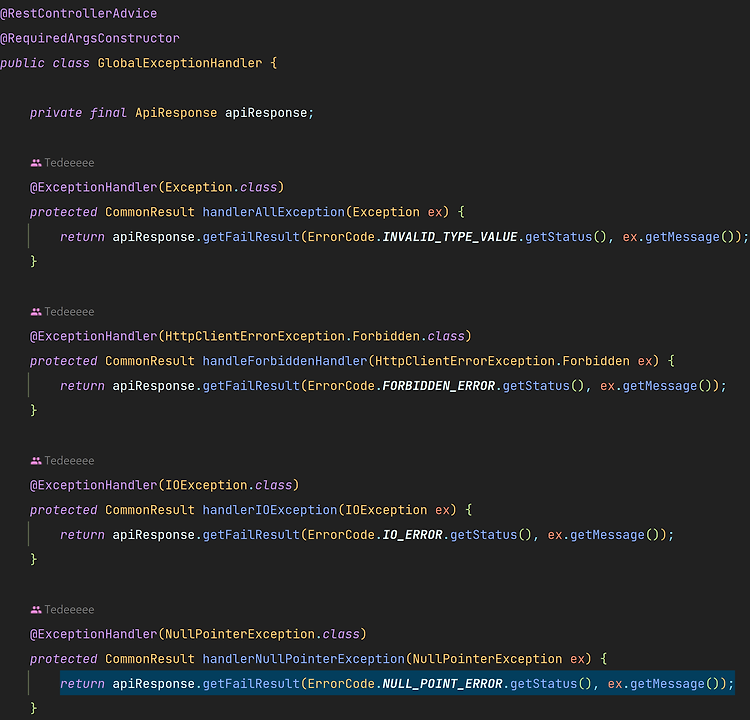The height and width of the screenshot is (720, 750).
Task: Click the 'final' keyword of the field
Action: pos(109,113)
